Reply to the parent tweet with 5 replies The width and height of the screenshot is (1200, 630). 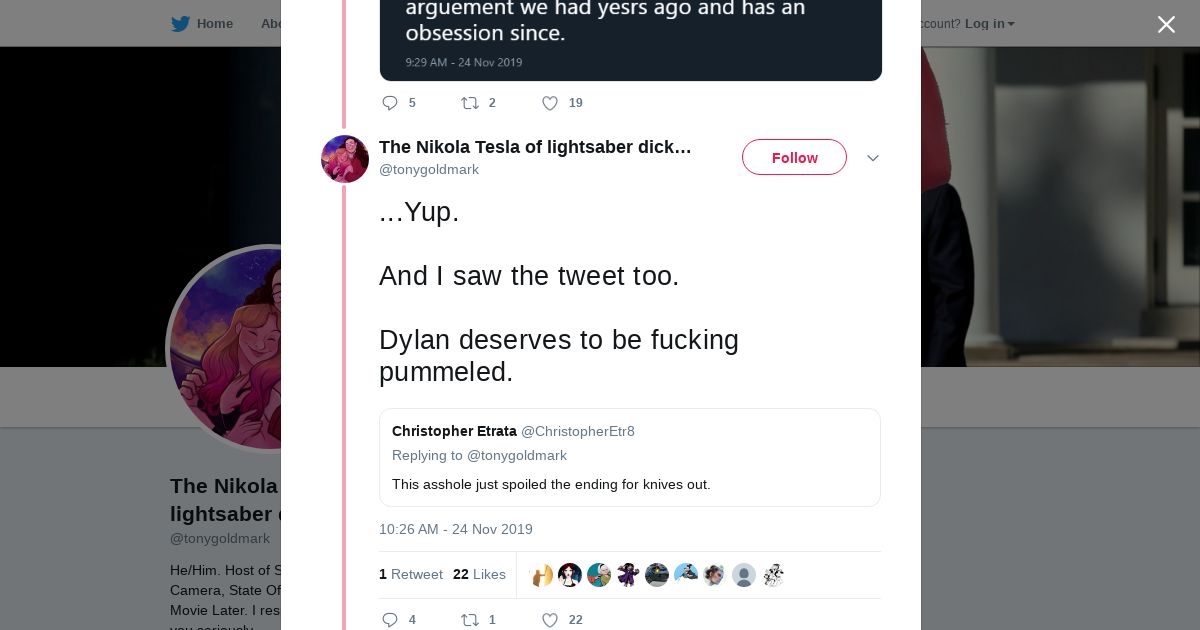390,103
